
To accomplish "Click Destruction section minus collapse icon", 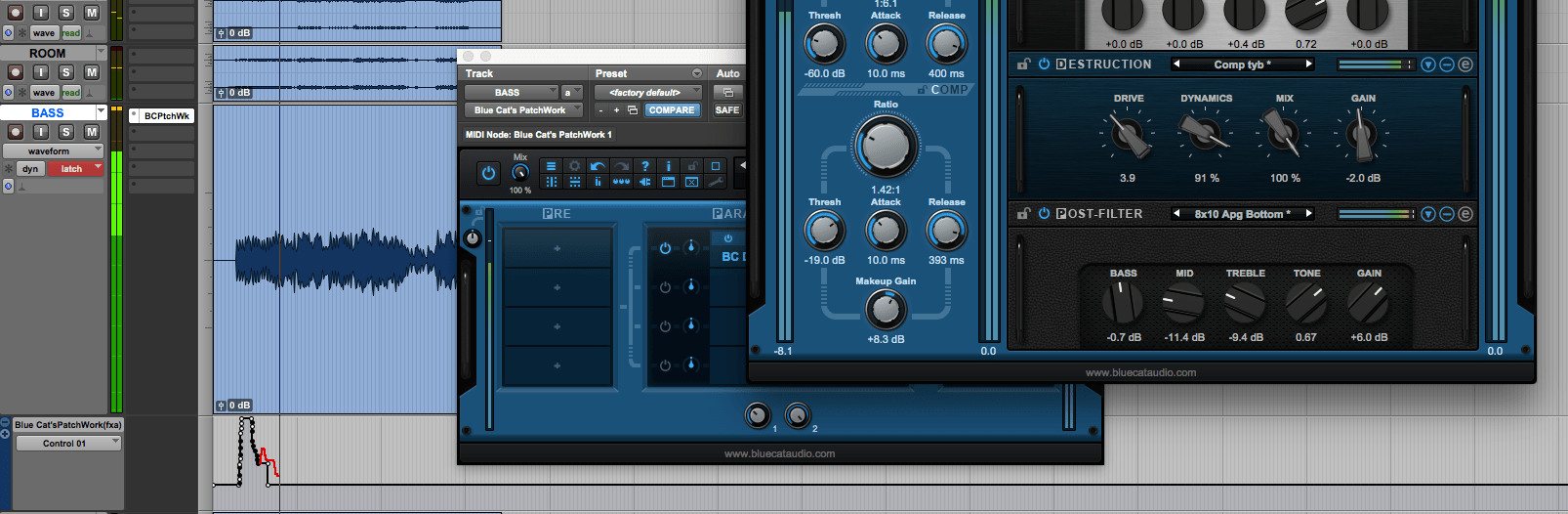I will (x=1447, y=64).
